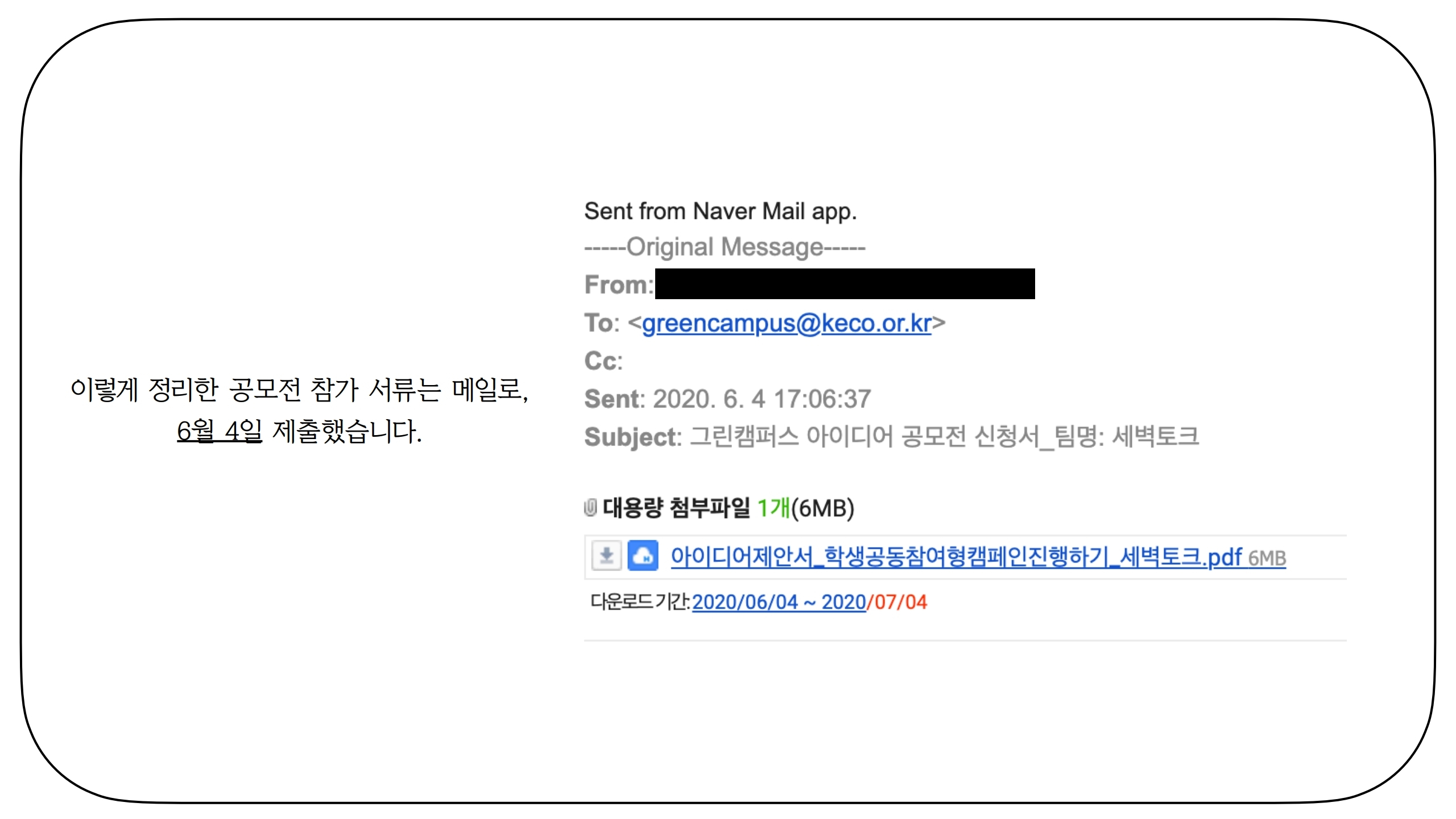The image size is (1456, 819).
Task: Open the 아이디어제안서 세벽토크.pdf attachment link
Action: point(956,557)
